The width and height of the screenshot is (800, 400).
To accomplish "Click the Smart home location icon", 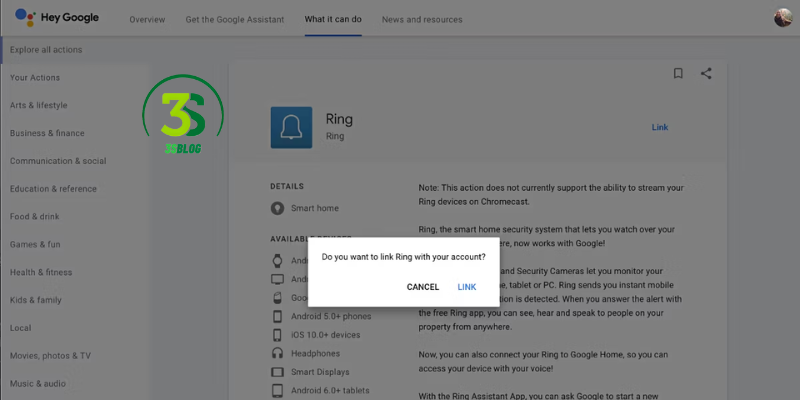I will pyautogui.click(x=277, y=208).
